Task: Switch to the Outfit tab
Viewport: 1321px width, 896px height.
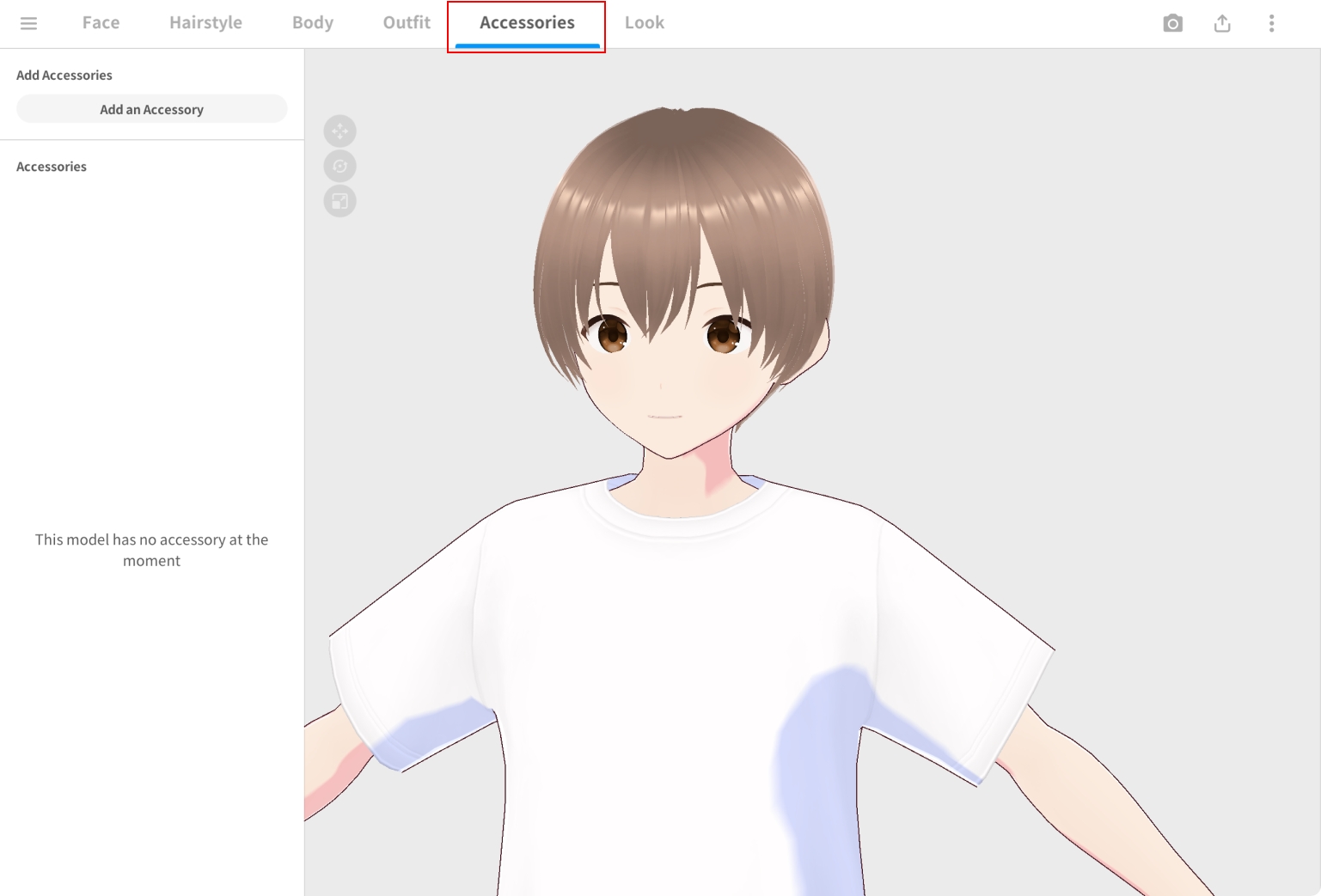Action: point(407,23)
